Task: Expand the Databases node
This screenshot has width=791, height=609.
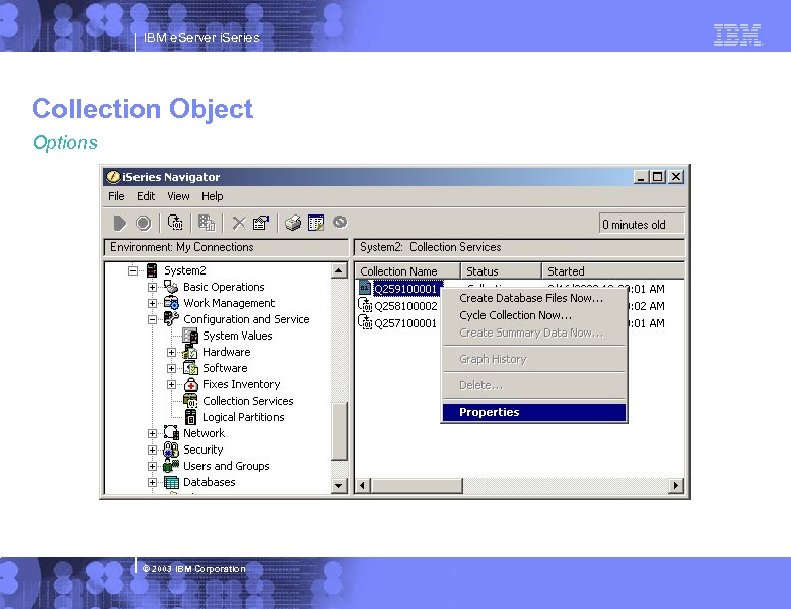Action: click(152, 482)
